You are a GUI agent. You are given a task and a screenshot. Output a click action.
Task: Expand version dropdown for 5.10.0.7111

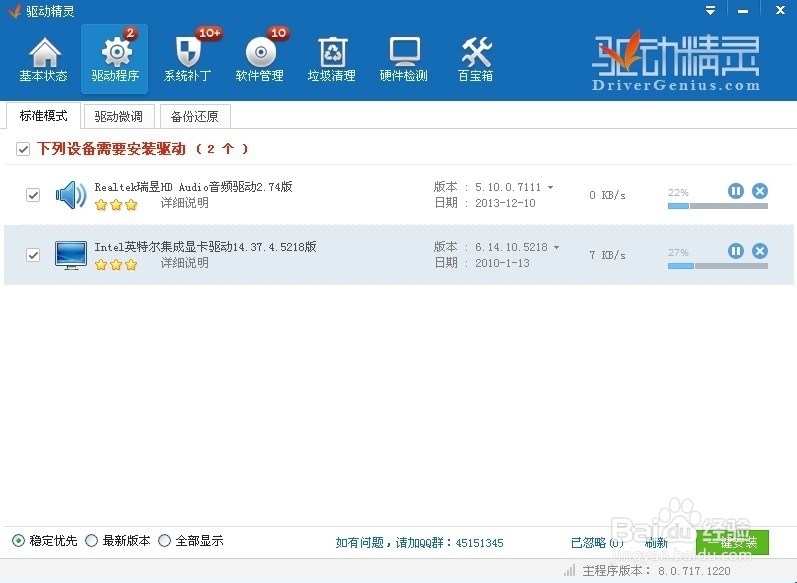[x=550, y=188]
